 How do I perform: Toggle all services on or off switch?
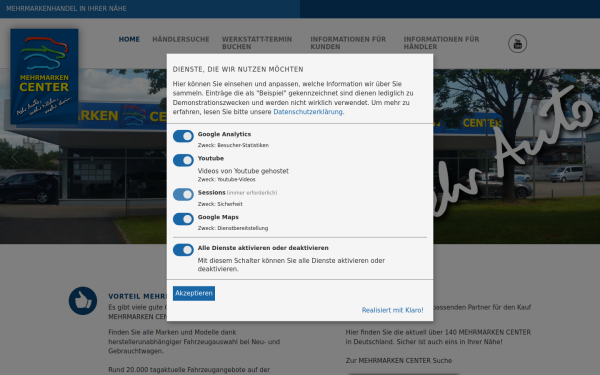pyautogui.click(x=183, y=250)
